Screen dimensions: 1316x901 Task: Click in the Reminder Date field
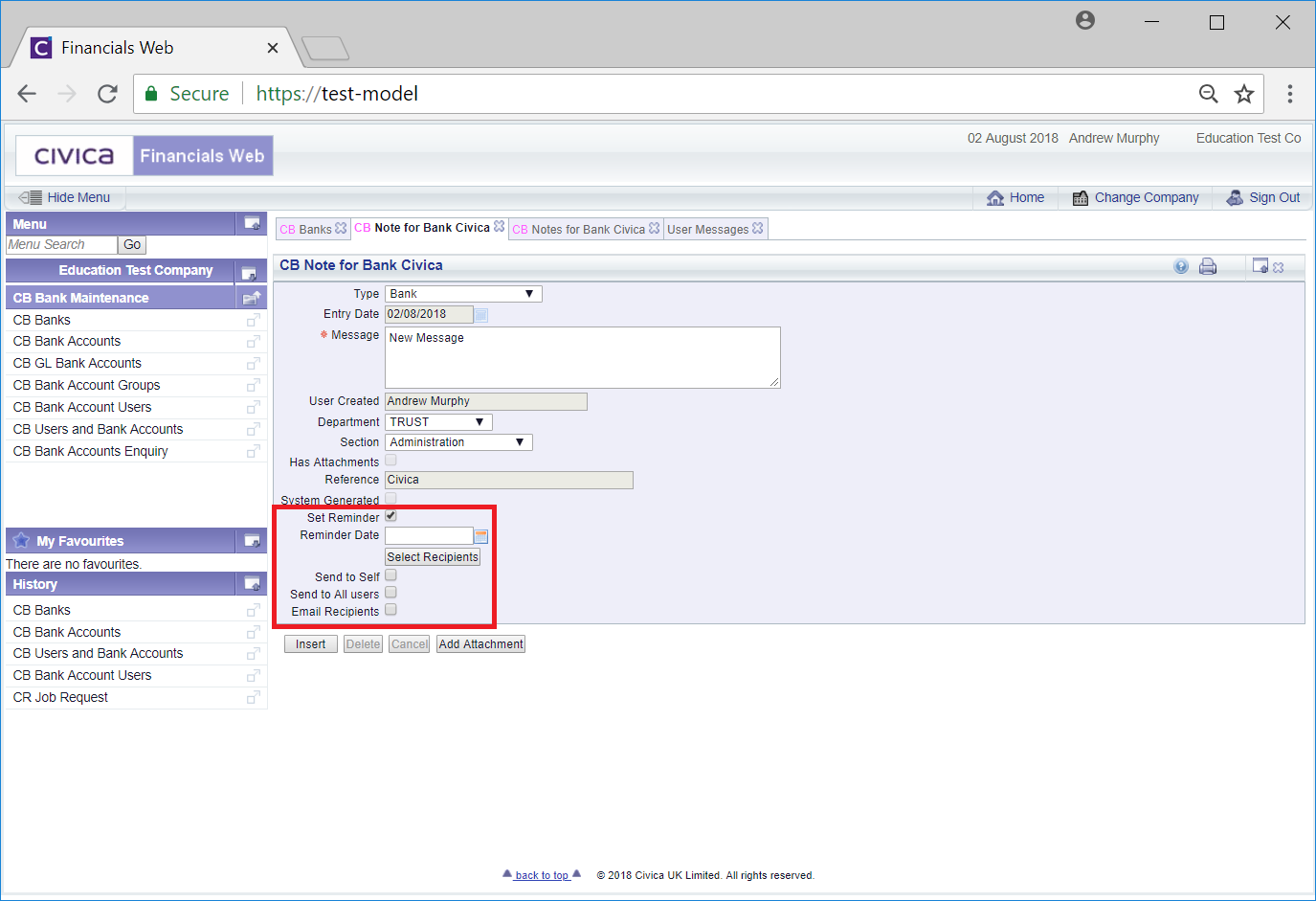coord(429,536)
